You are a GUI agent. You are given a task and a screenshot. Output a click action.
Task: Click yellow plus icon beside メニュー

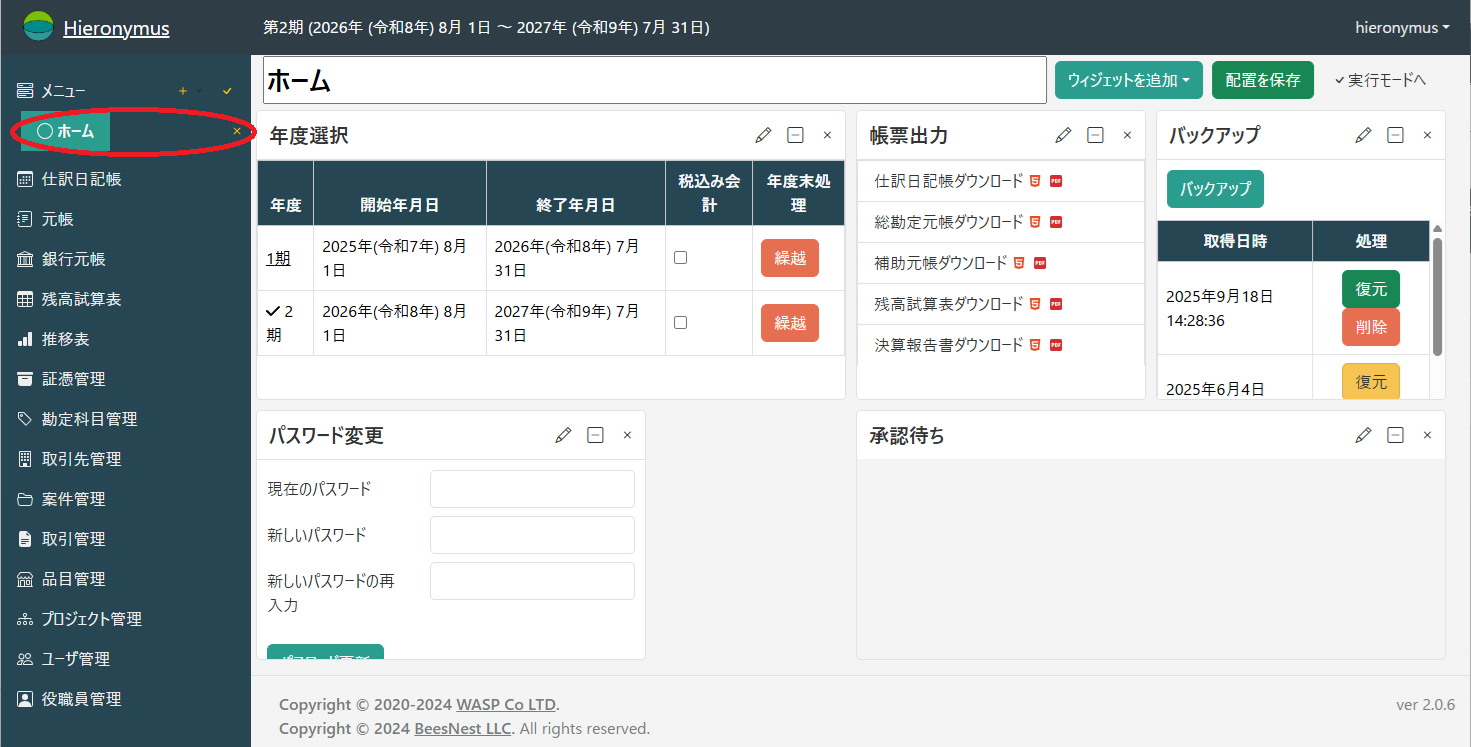coord(182,91)
